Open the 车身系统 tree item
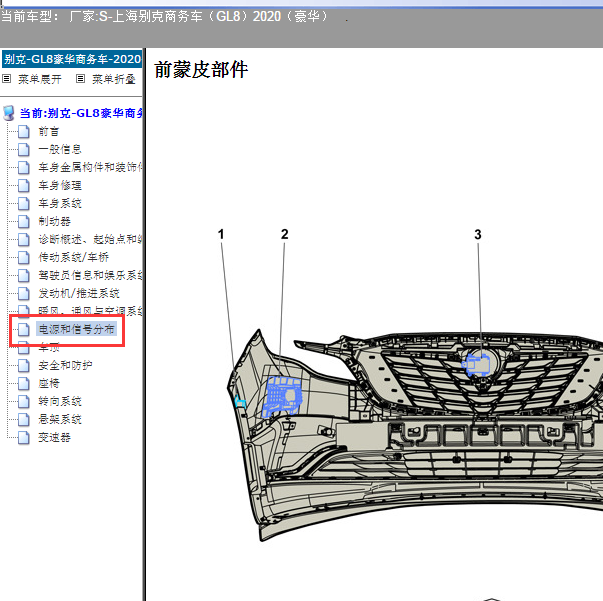Screen dimensions: 603x601 point(60,203)
